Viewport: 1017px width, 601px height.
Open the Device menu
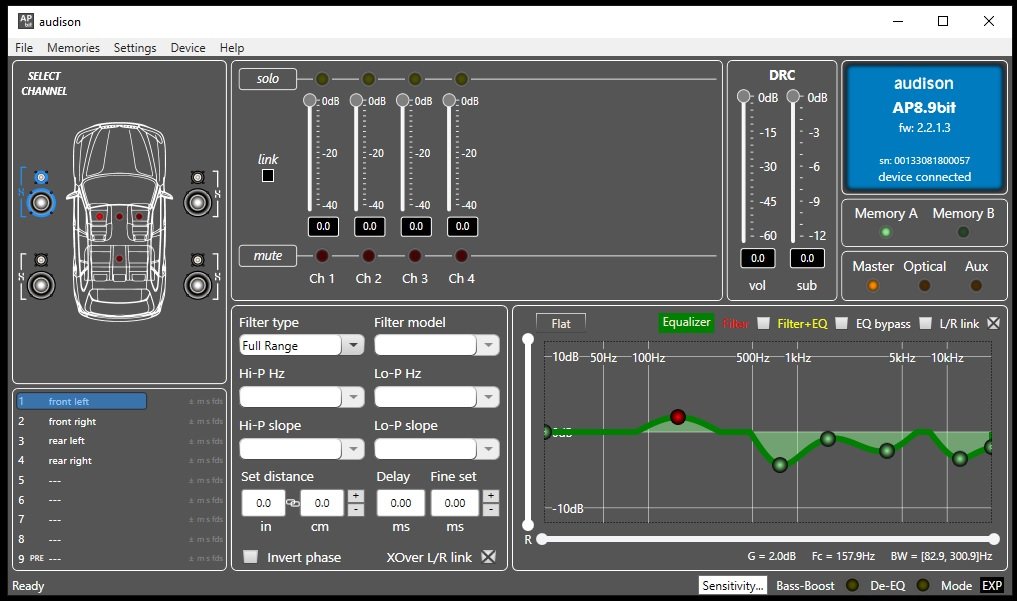[188, 48]
